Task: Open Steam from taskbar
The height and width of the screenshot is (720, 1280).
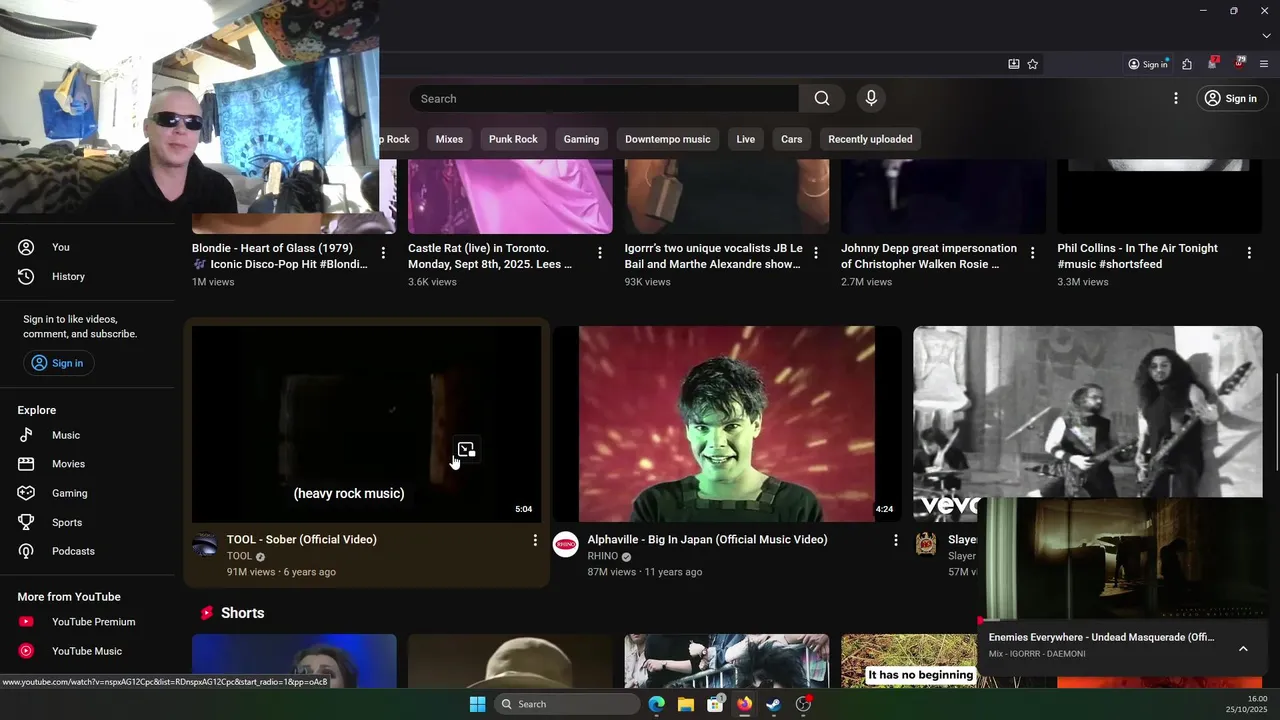Action: click(774, 704)
